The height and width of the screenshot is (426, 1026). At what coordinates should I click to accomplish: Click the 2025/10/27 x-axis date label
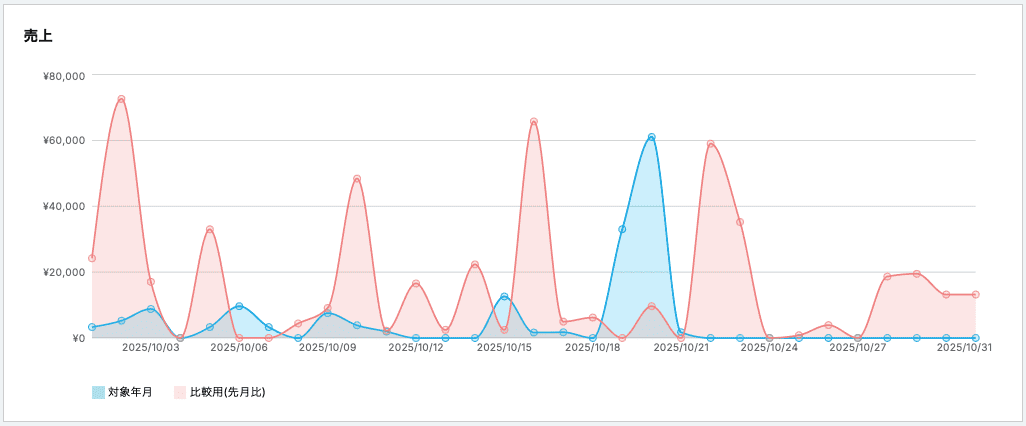coord(858,348)
